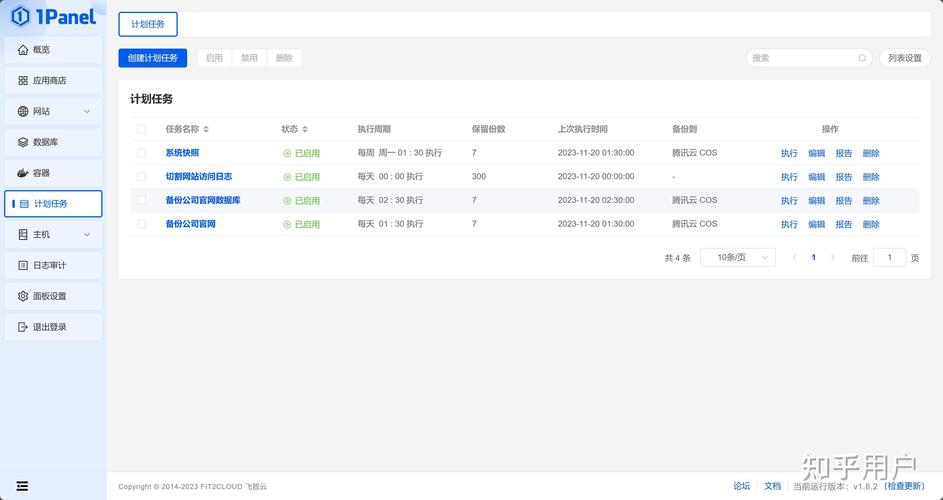Check the 备份公司官网 row checkbox
The height and width of the screenshot is (500, 943).
click(141, 224)
